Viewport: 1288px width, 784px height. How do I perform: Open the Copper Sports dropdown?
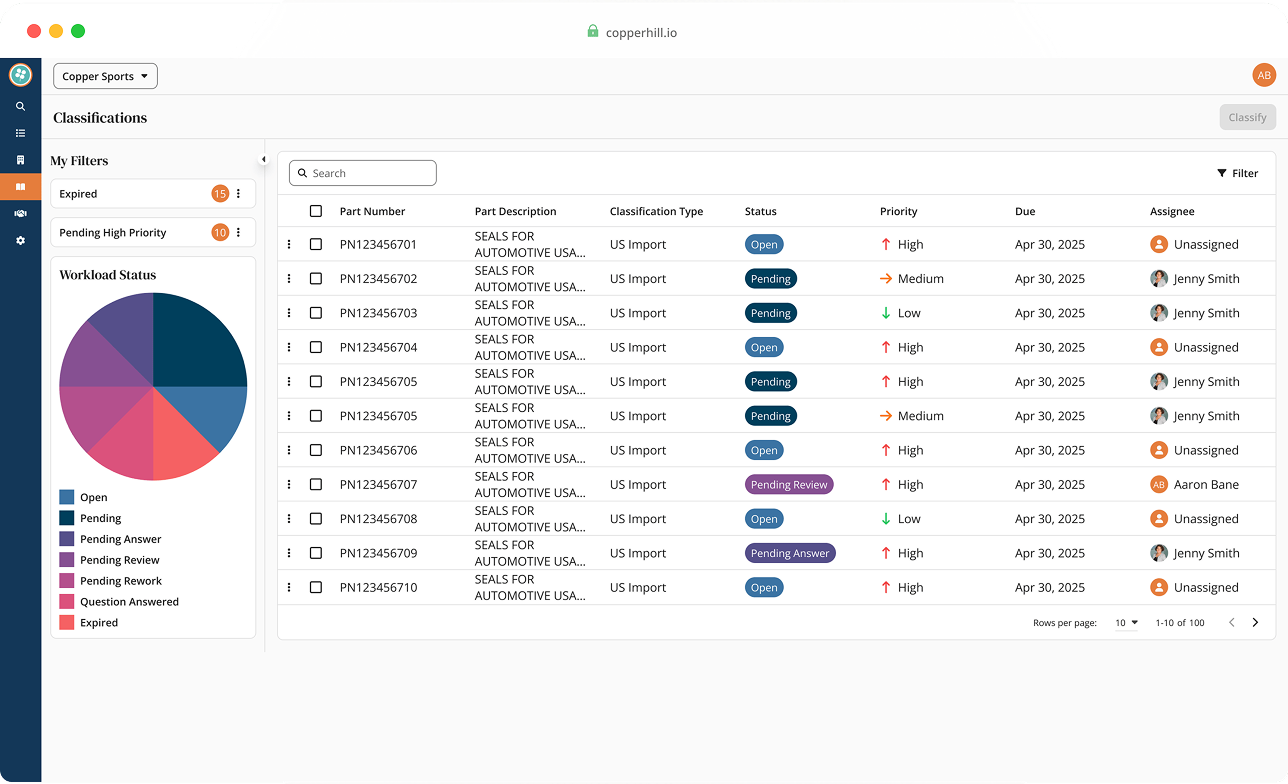coord(105,76)
